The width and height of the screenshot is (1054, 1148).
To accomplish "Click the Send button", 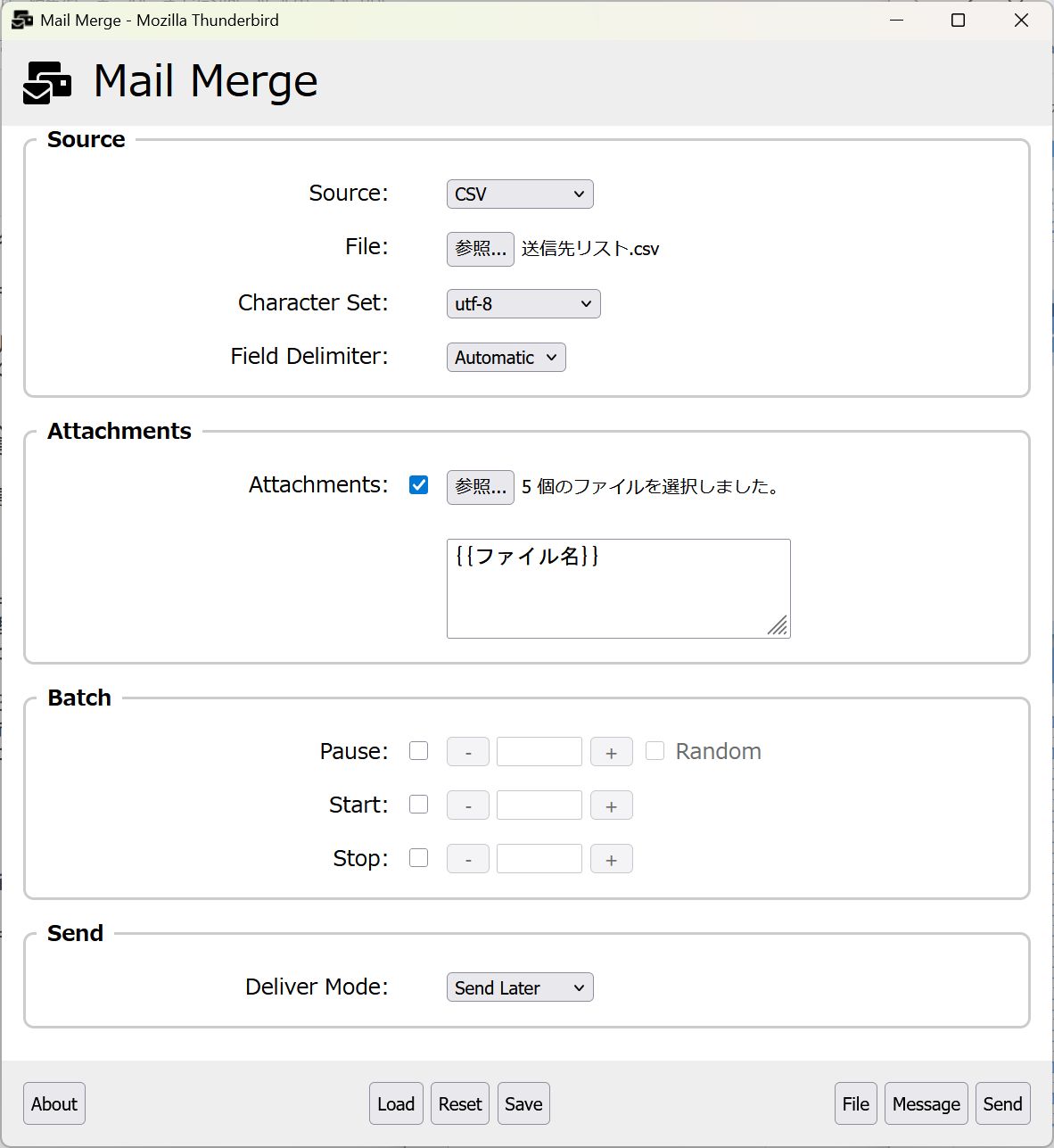I will tap(1002, 1104).
